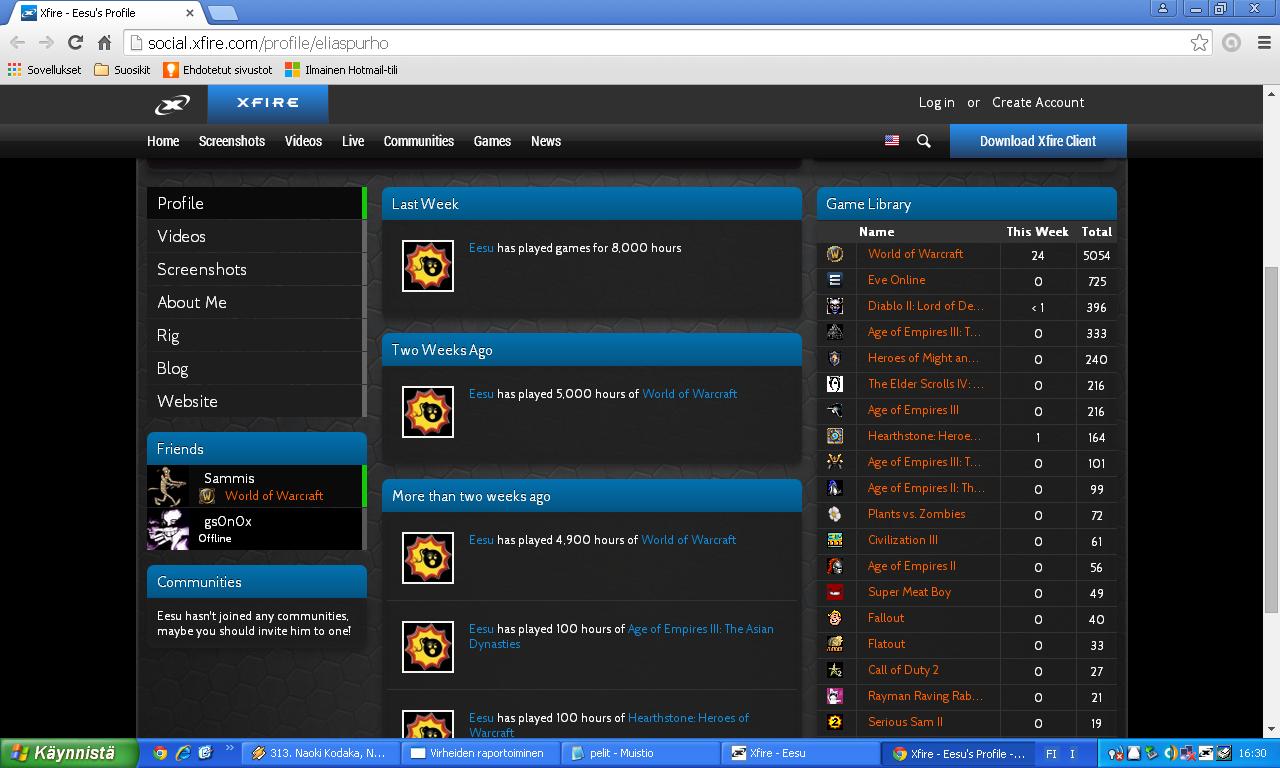Screen dimensions: 1280x768
Task: Open the Hearthstone link in Game Library
Action: coord(923,436)
